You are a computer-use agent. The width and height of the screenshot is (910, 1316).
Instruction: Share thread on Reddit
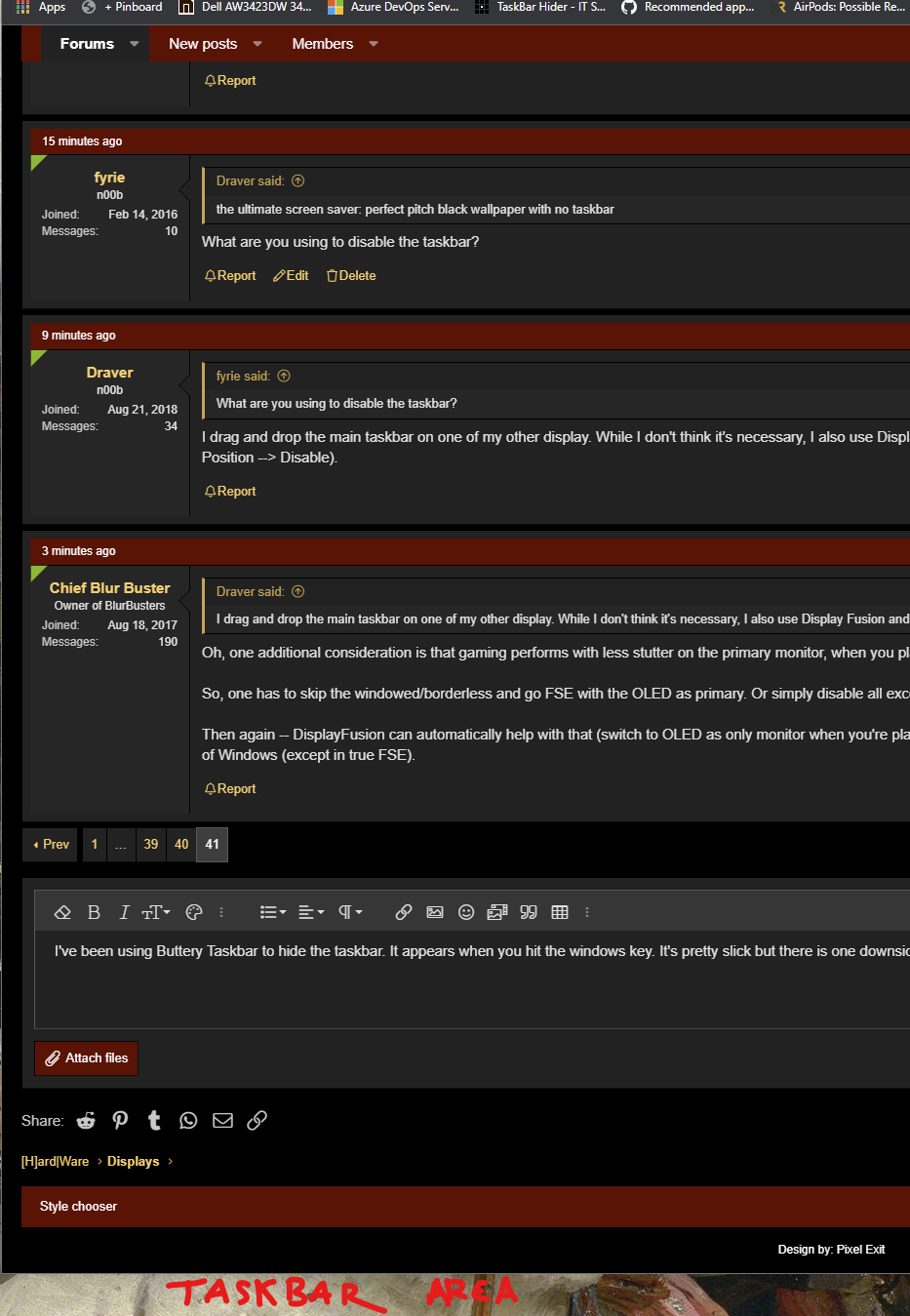86,1120
